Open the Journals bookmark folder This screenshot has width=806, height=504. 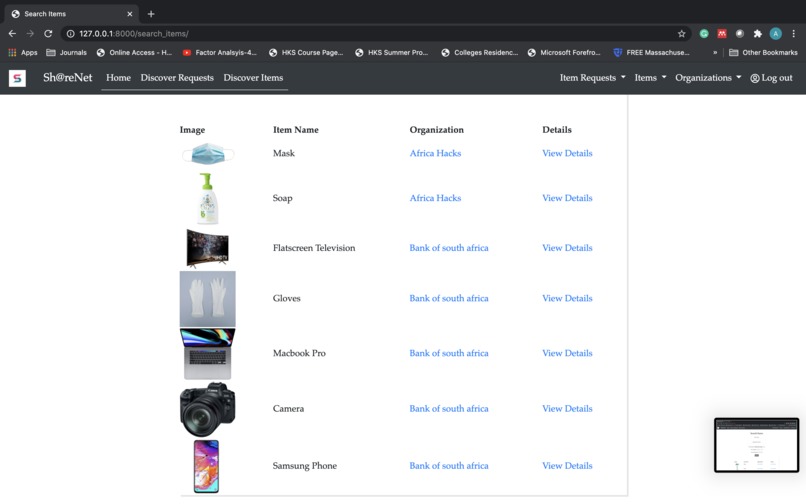(x=66, y=52)
